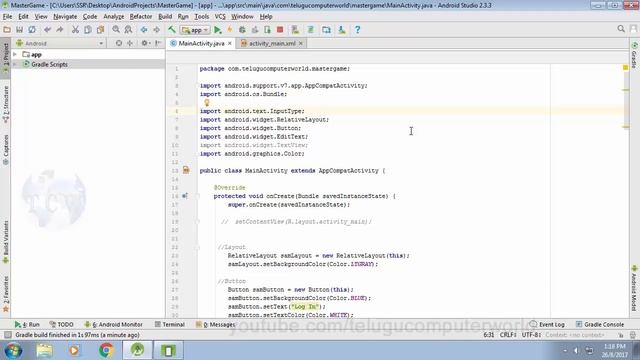Screen dimensions: 640x360
Task: Open Project panel settings gear menu
Action: [x=145, y=43]
